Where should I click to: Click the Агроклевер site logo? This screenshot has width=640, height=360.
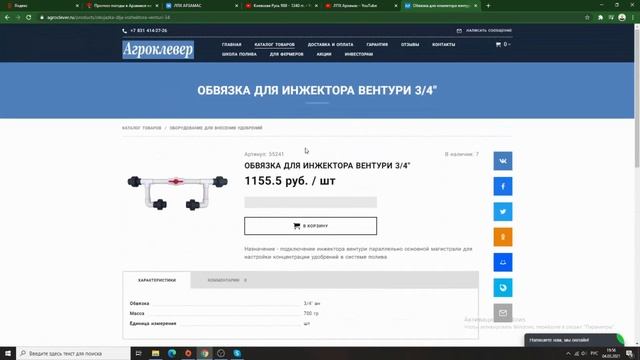pyautogui.click(x=158, y=49)
